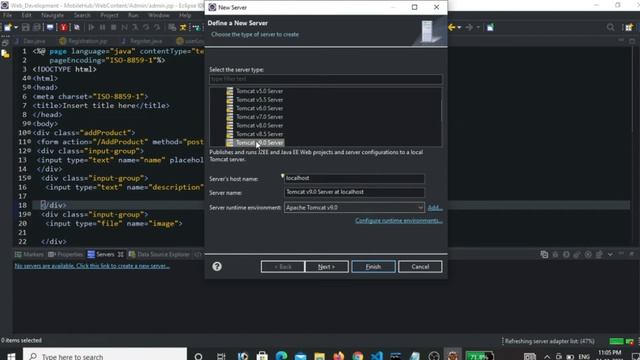Open the Back history dropdown arrow
Image resolution: width=640 pixels, height=360 pixels.
[459, 27]
